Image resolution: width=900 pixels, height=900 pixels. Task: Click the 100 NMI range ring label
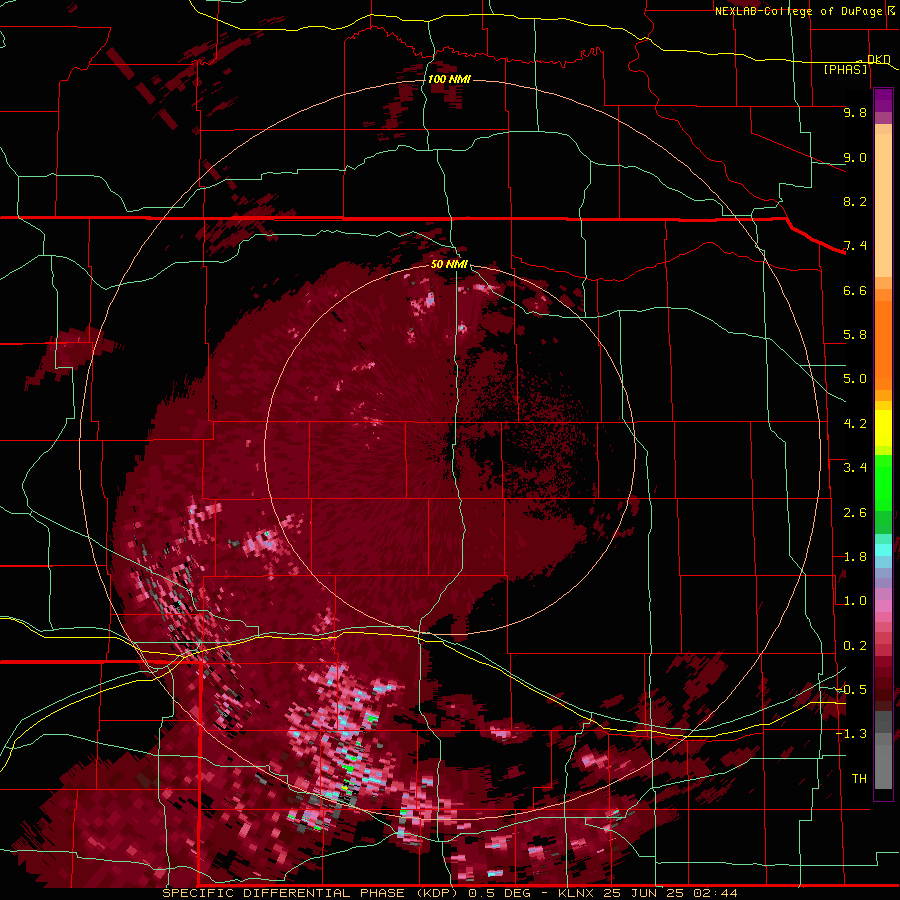(x=449, y=79)
